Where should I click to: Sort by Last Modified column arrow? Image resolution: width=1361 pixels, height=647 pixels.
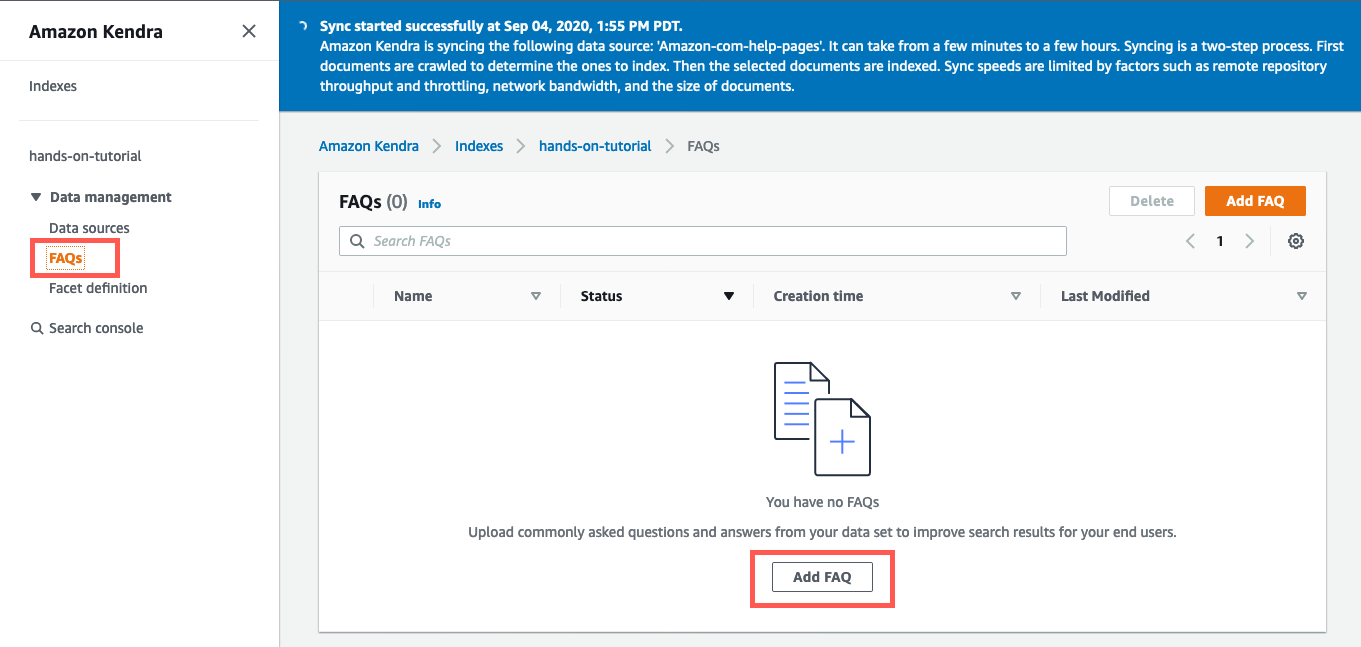(x=1301, y=296)
